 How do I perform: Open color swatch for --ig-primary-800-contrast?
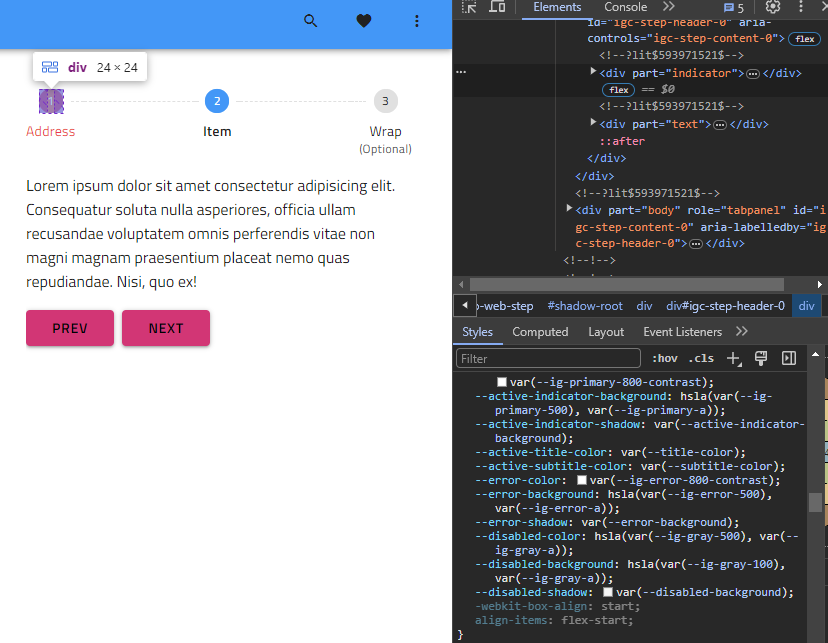click(502, 382)
